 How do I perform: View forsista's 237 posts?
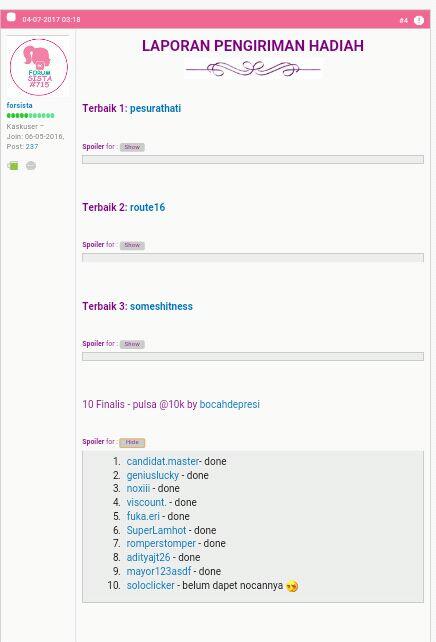pyautogui.click(x=32, y=146)
